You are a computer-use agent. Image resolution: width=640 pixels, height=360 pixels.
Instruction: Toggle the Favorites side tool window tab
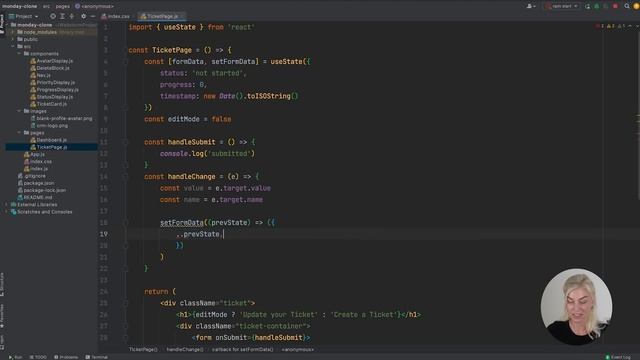[x=2, y=316]
